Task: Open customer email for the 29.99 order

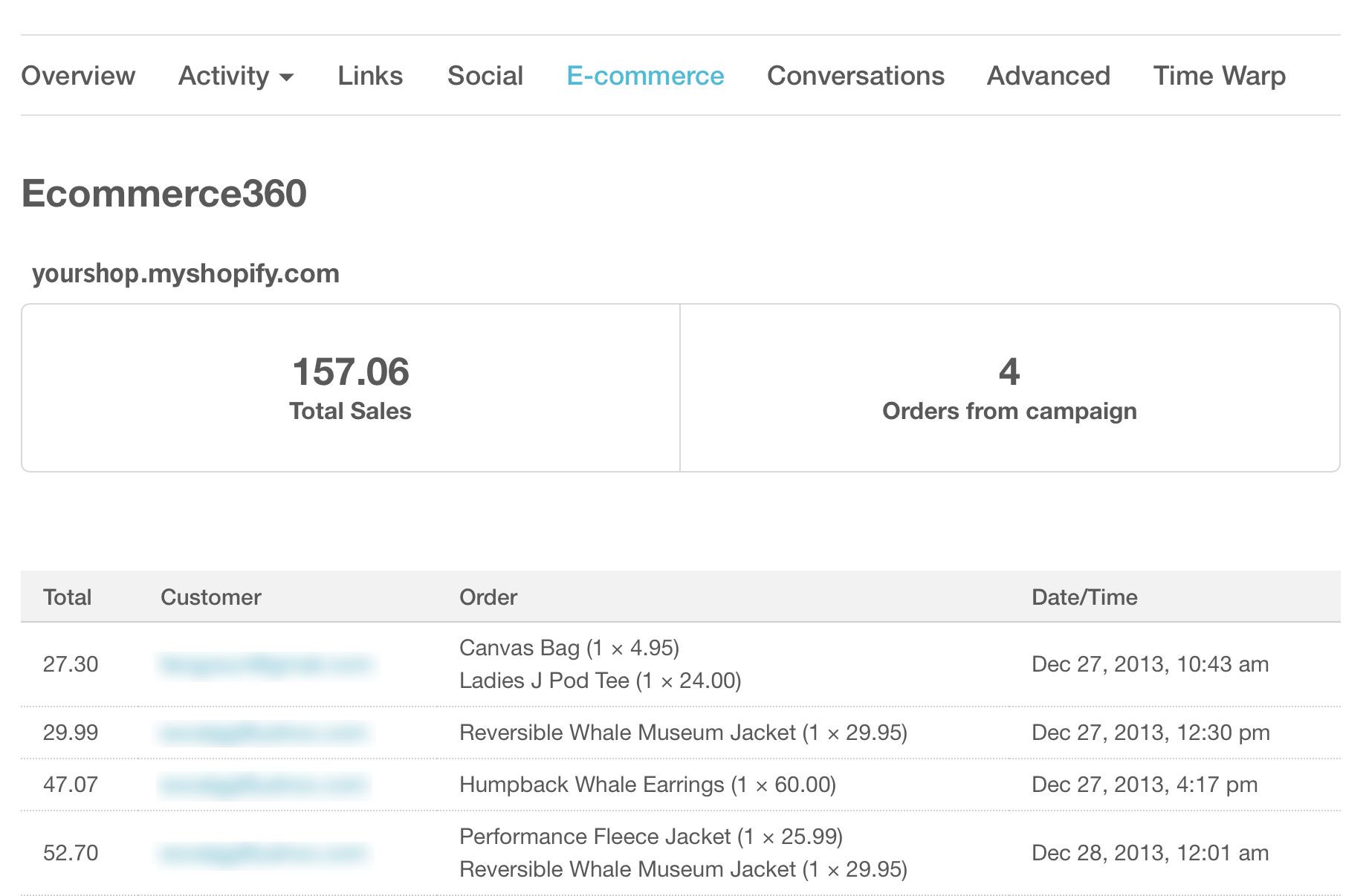Action: [x=263, y=733]
